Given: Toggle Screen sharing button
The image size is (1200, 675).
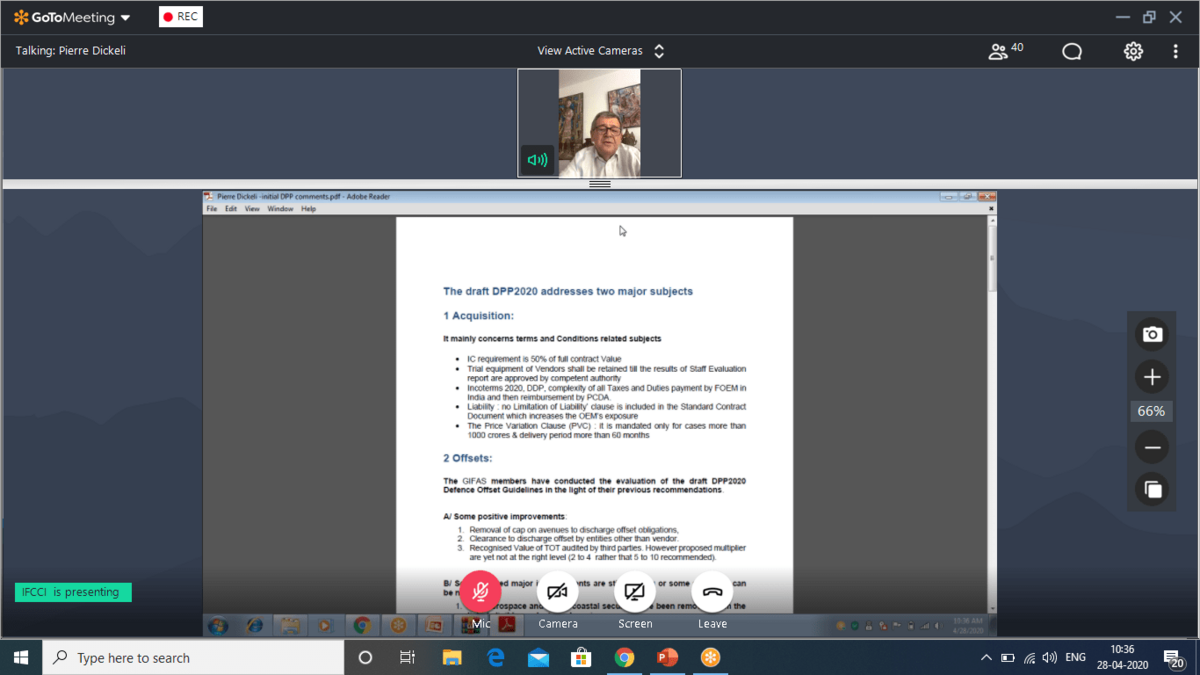Looking at the screenshot, I should pyautogui.click(x=634, y=592).
